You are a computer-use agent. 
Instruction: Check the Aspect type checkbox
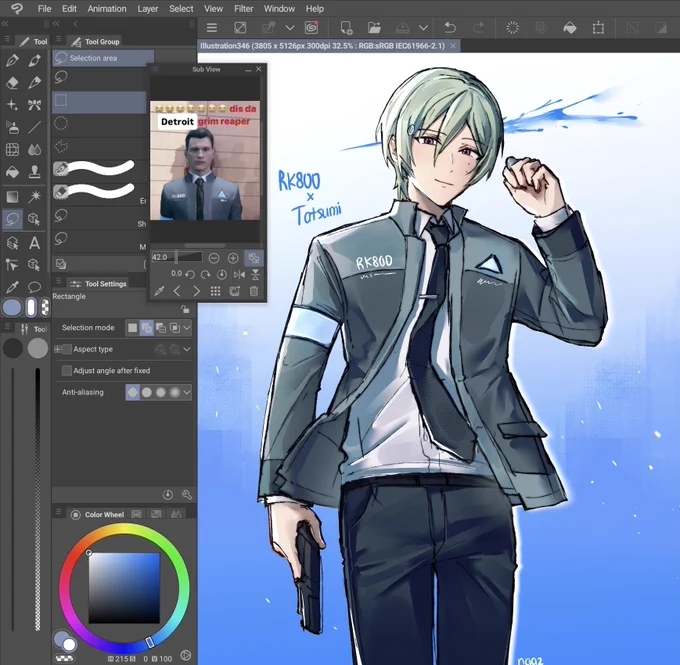tap(66, 349)
